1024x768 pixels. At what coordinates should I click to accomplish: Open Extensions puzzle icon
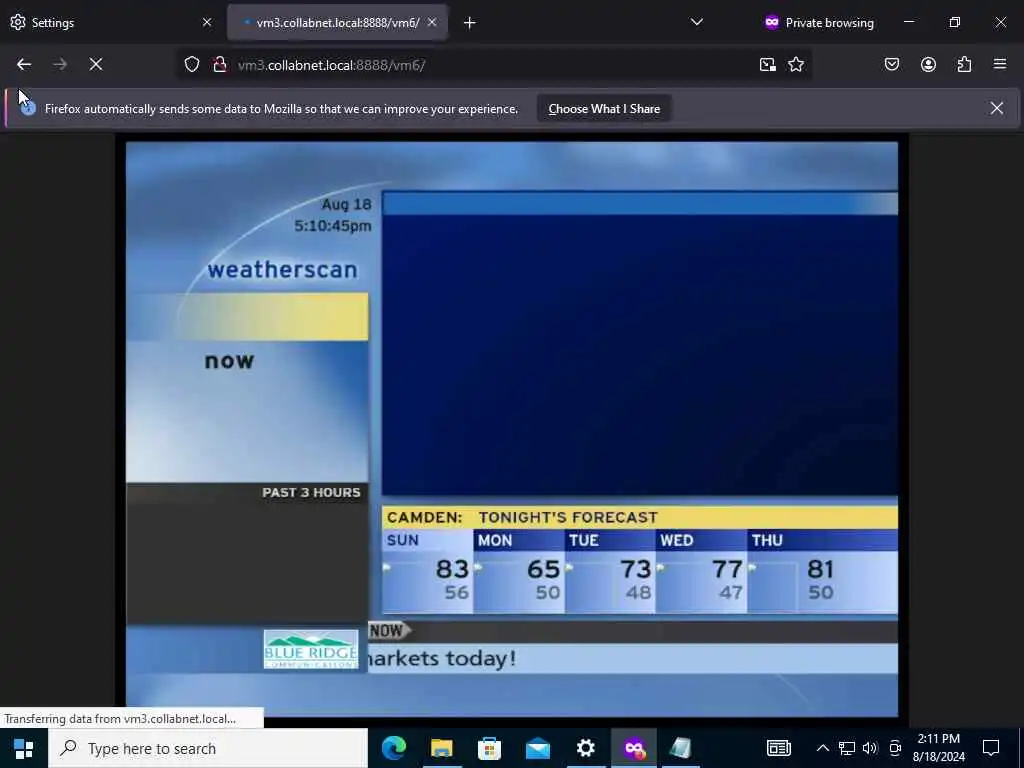pos(965,65)
